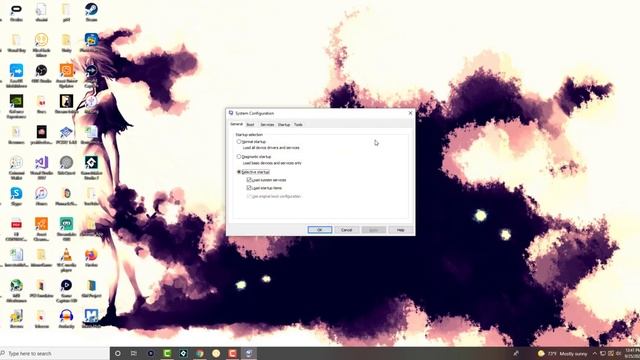This screenshot has width=640, height=360.
Task: Select the Diagnostic startup radio button
Action: [239, 157]
